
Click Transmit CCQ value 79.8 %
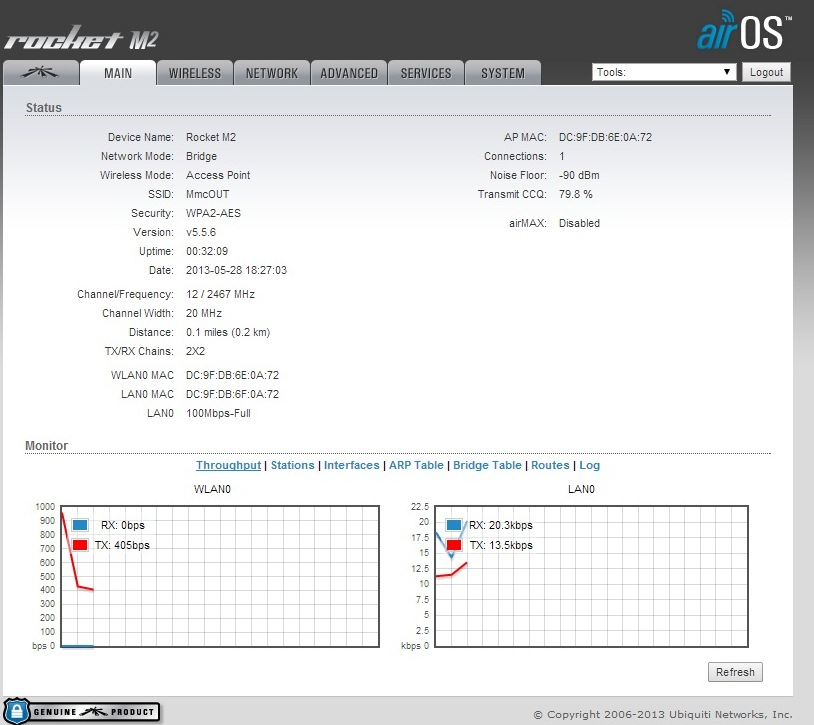(x=576, y=194)
